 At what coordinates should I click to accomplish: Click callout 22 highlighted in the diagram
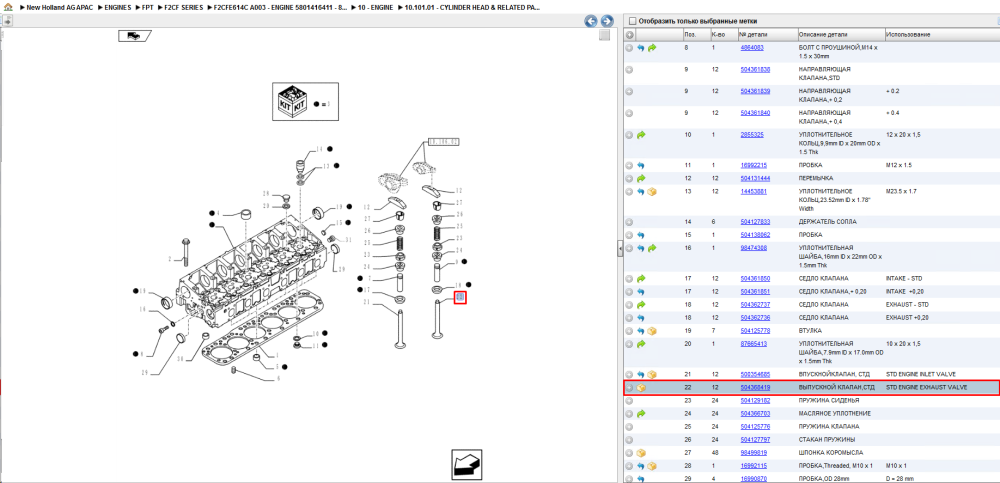pos(460,297)
